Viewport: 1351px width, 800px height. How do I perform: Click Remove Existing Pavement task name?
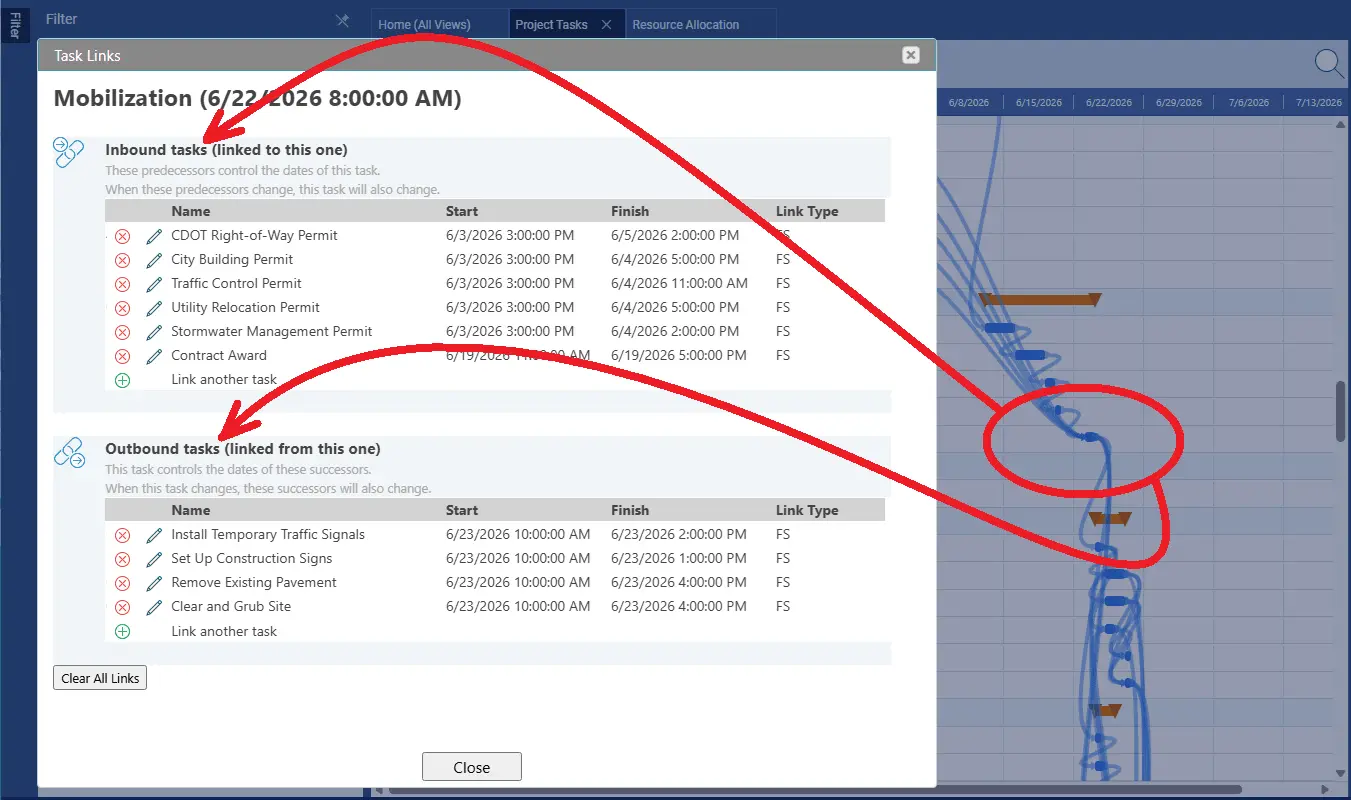[x=254, y=582]
